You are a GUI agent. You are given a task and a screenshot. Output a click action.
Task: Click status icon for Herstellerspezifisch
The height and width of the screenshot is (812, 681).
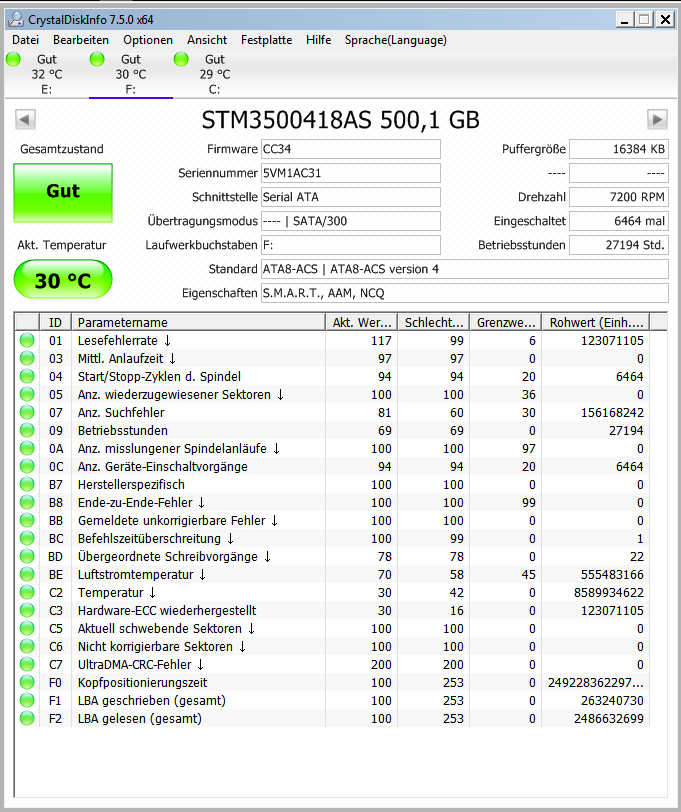[27, 484]
